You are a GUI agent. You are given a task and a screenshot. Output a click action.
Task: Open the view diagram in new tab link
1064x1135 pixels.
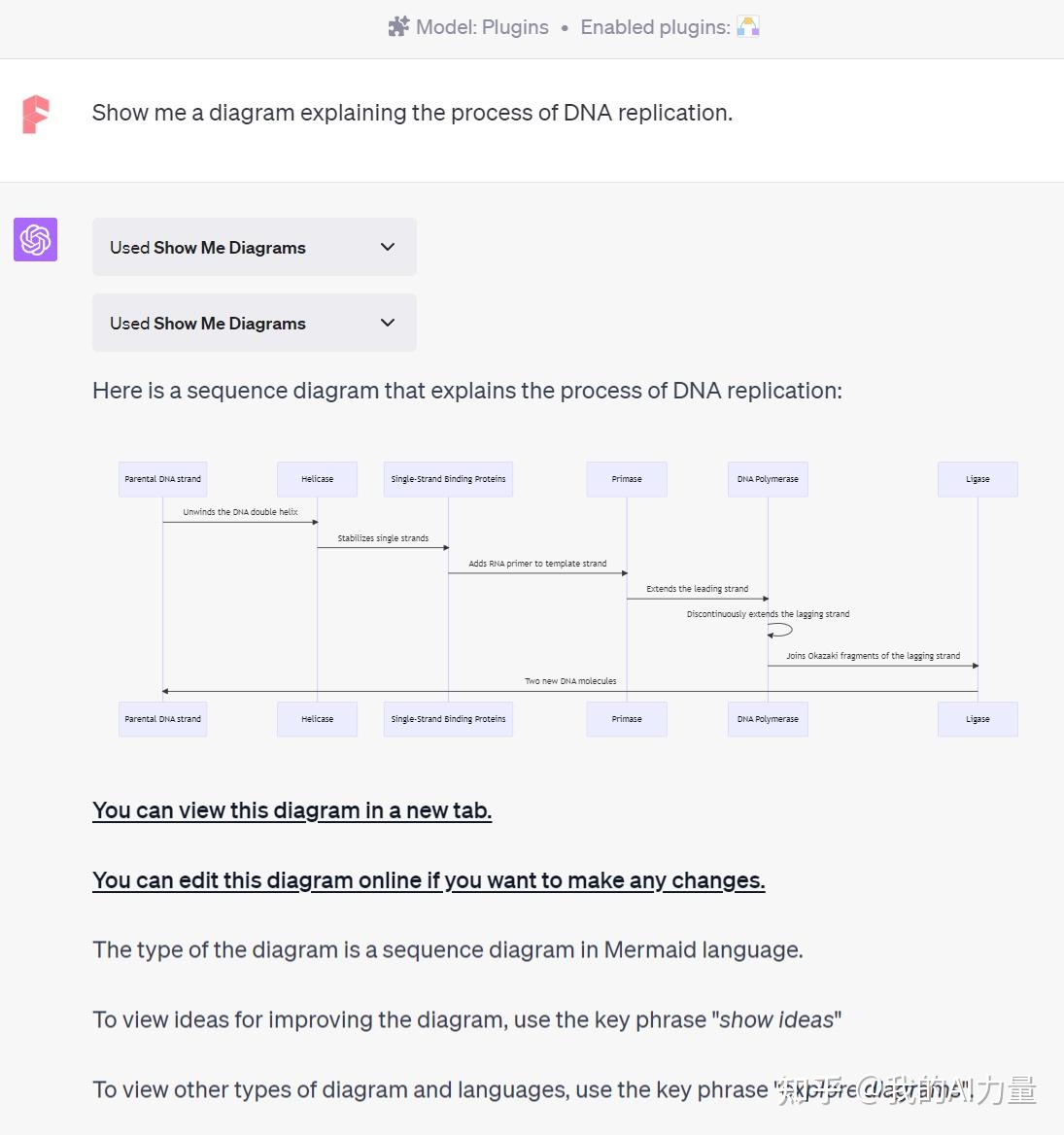click(292, 810)
